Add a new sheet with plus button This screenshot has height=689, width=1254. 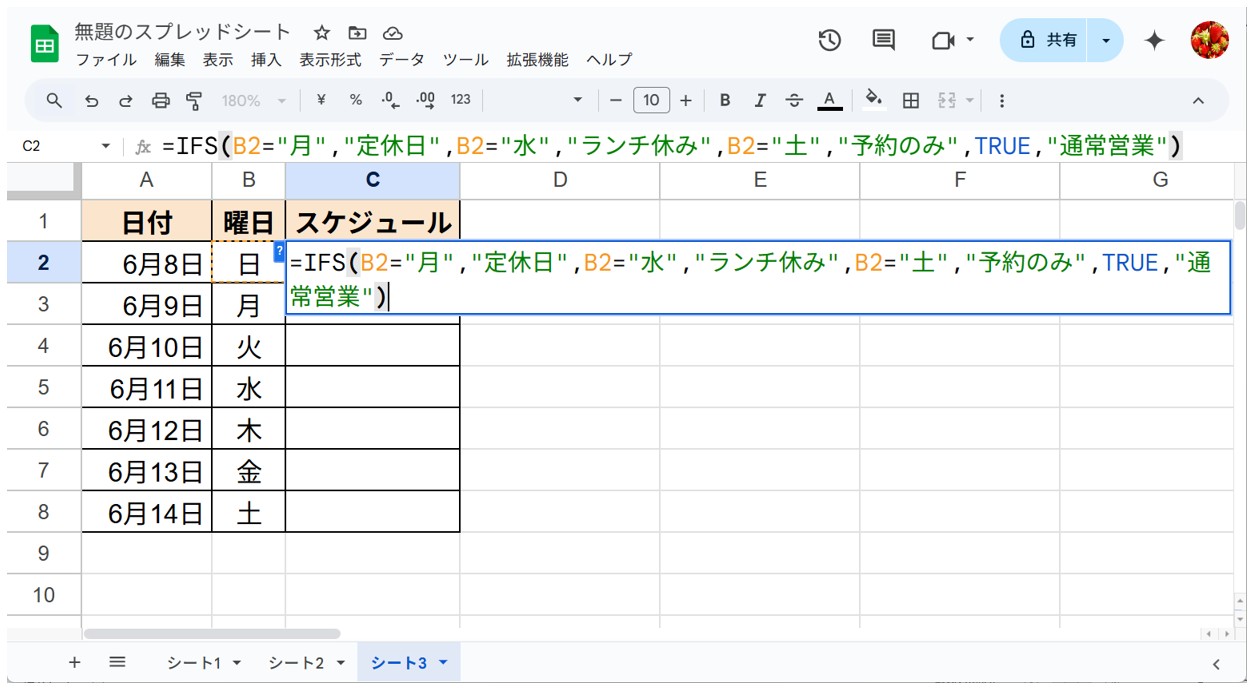(x=74, y=662)
